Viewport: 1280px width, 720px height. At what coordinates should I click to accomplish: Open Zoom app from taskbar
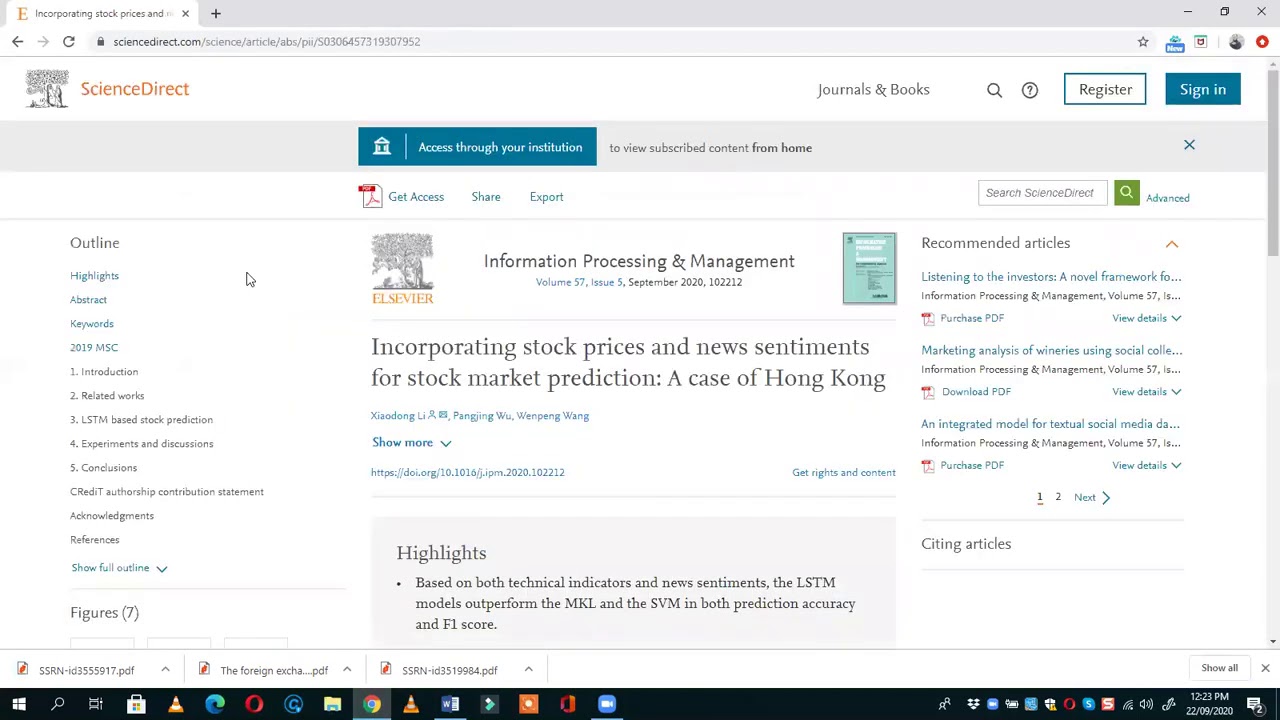click(x=607, y=704)
